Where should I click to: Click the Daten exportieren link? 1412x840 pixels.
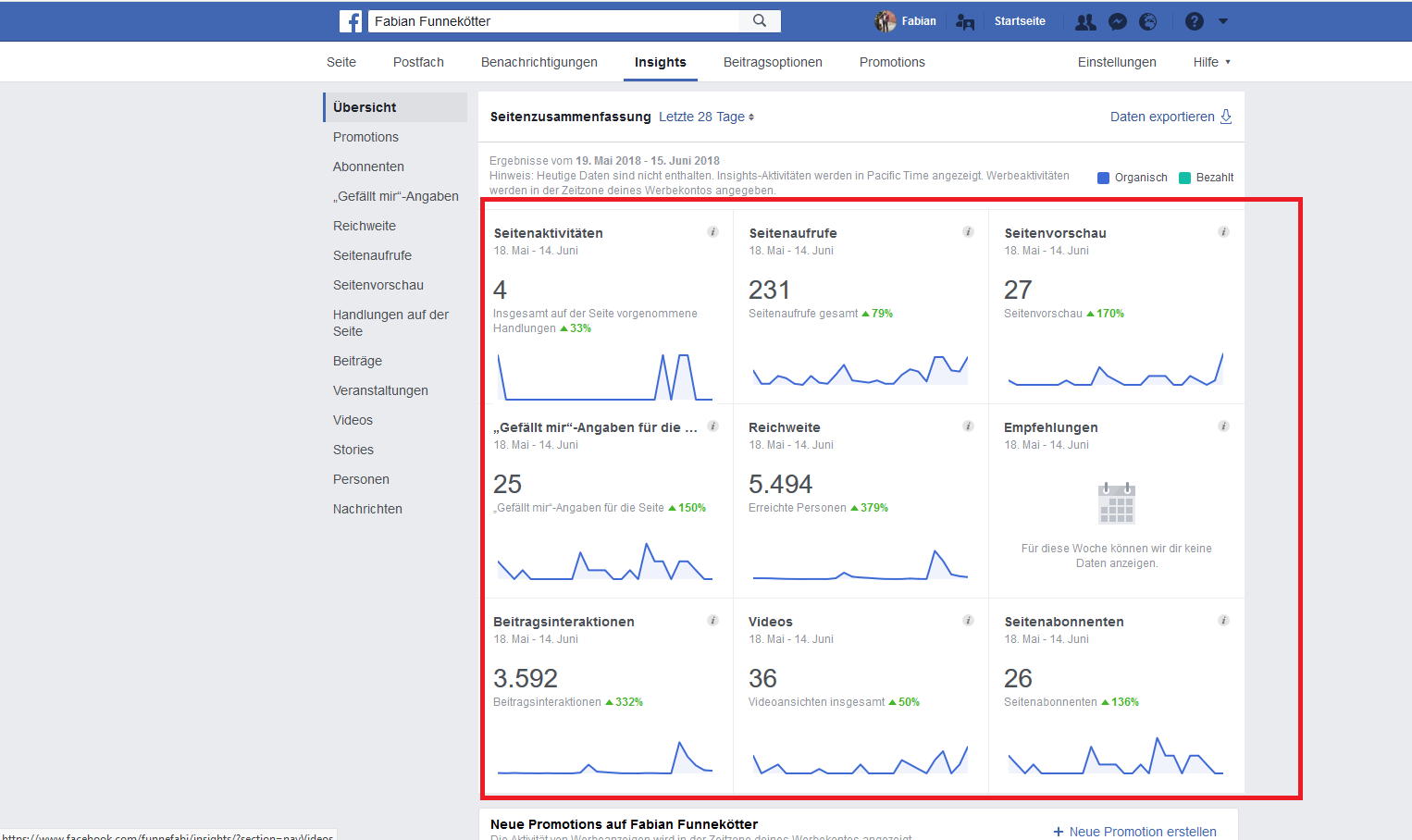pos(1162,117)
